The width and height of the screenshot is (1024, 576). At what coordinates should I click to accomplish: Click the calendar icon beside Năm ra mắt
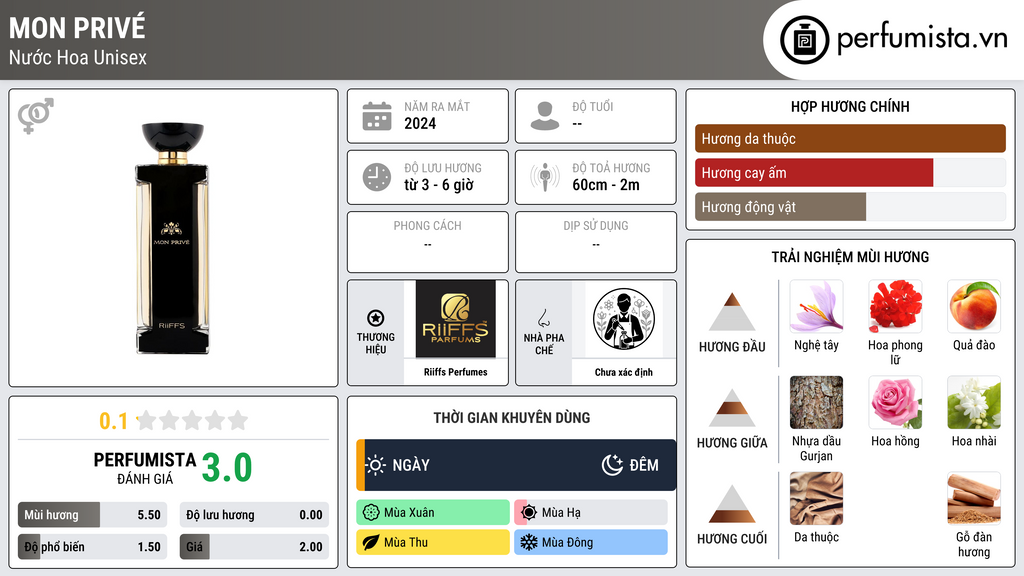[x=377, y=116]
